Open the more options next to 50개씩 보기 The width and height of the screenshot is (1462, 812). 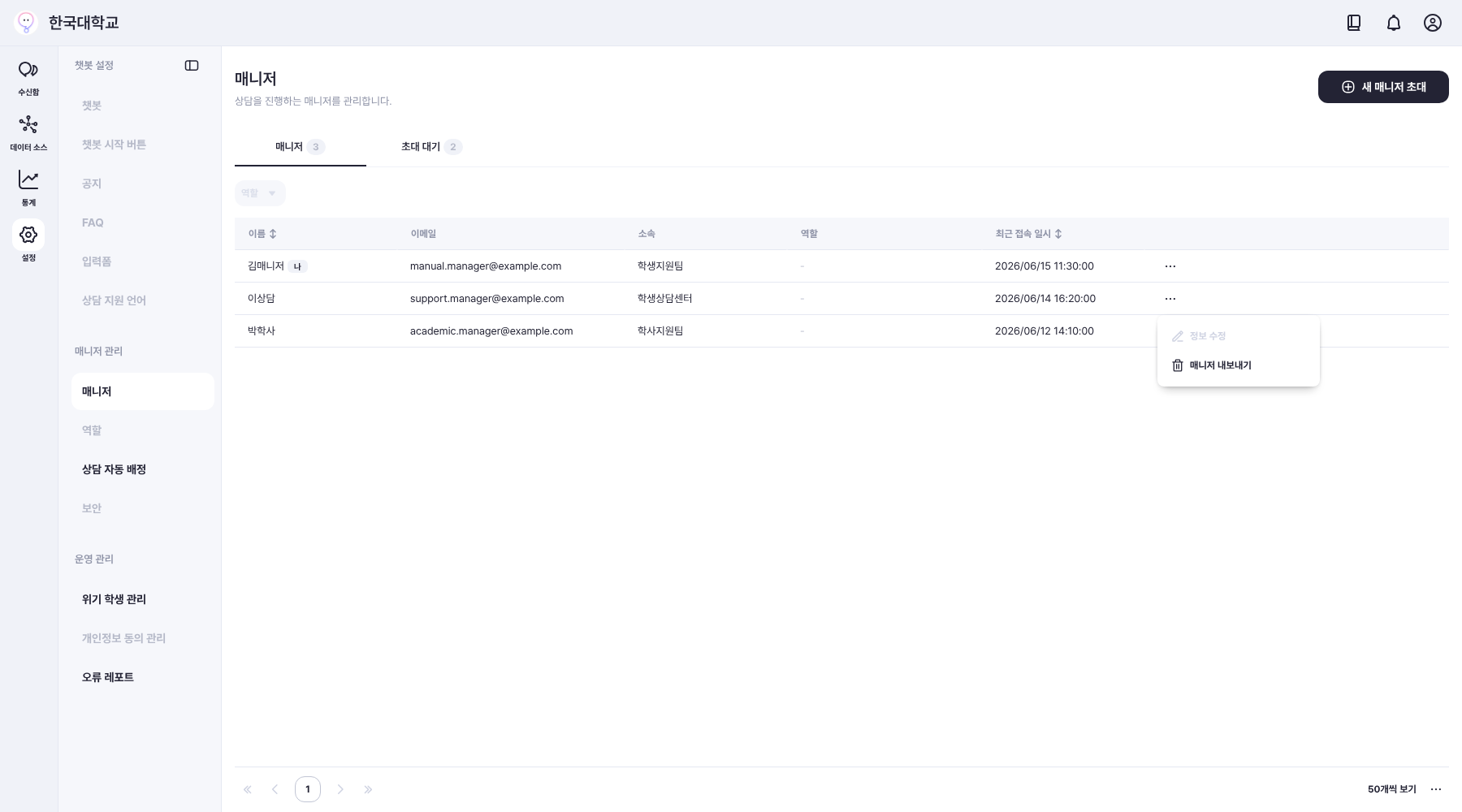pyautogui.click(x=1436, y=789)
